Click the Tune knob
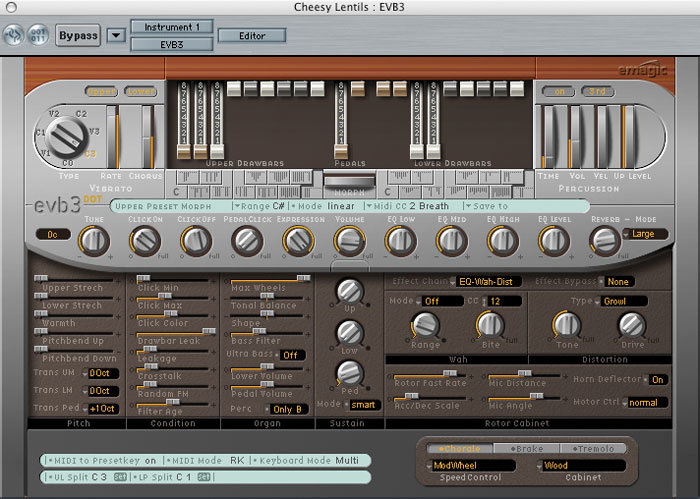 pyautogui.click(x=94, y=241)
